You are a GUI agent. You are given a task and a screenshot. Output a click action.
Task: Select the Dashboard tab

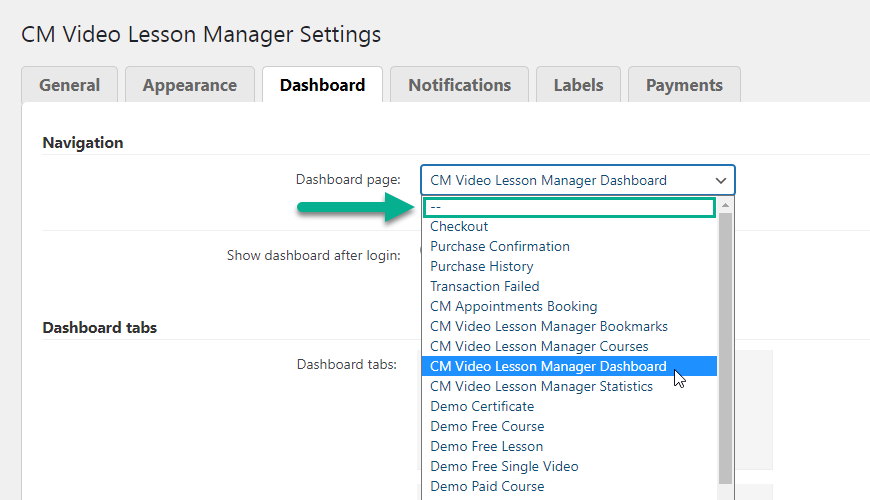(x=322, y=85)
